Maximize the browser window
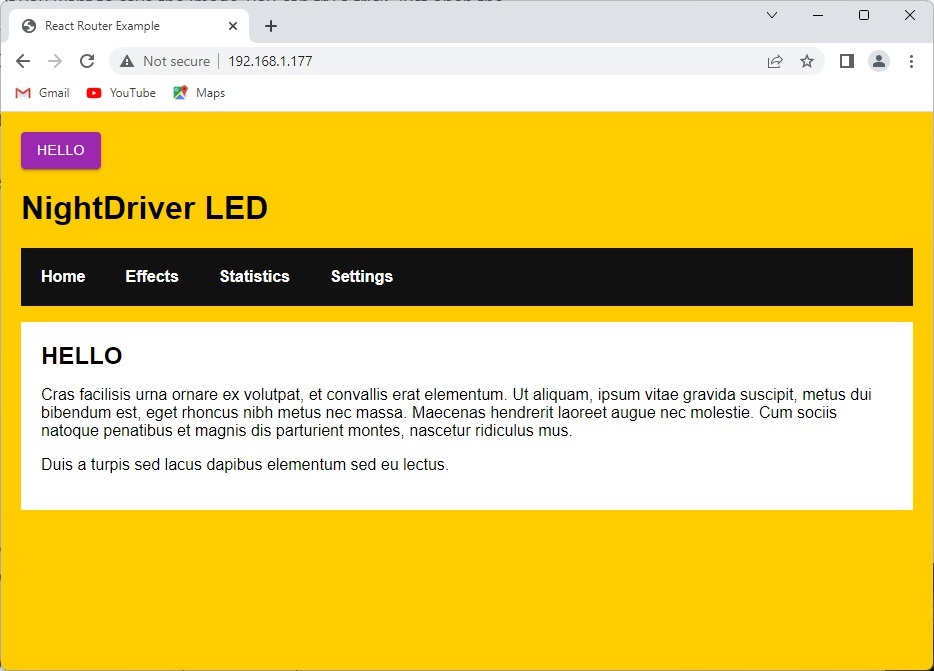Screen dimensions: 934x671 (864, 15)
